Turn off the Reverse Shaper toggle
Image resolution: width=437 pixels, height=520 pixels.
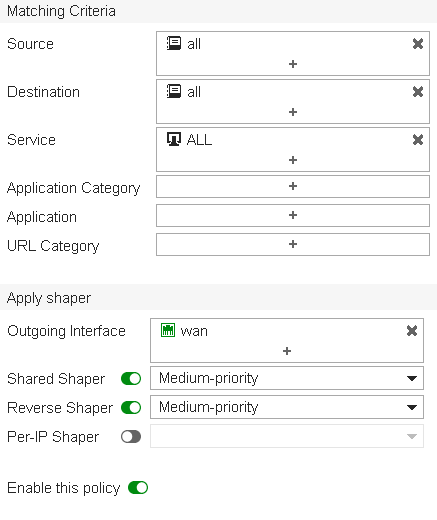coord(131,408)
